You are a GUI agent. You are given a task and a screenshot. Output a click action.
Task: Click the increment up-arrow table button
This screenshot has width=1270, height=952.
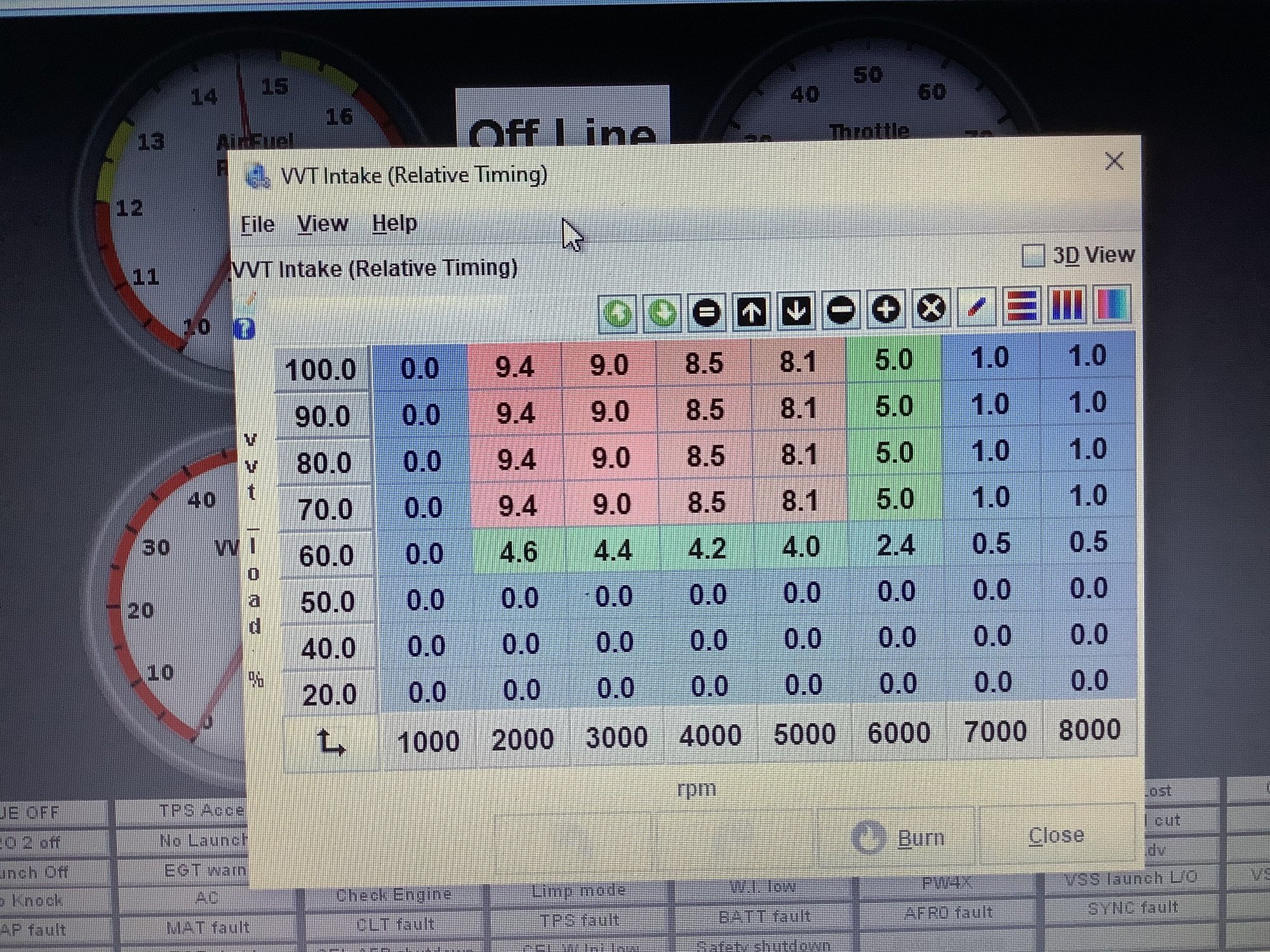[751, 312]
